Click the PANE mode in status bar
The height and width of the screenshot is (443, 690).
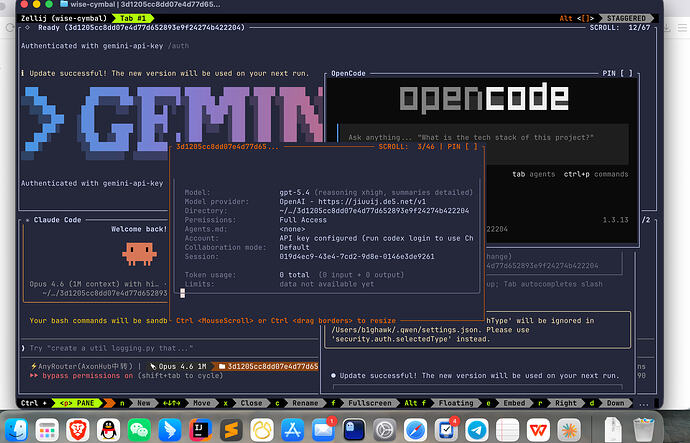tap(77, 403)
